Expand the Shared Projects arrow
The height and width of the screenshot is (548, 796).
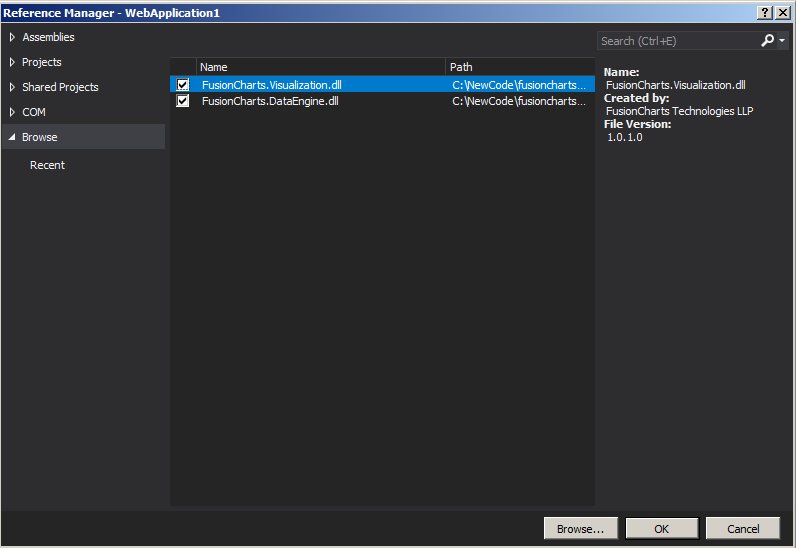12,87
